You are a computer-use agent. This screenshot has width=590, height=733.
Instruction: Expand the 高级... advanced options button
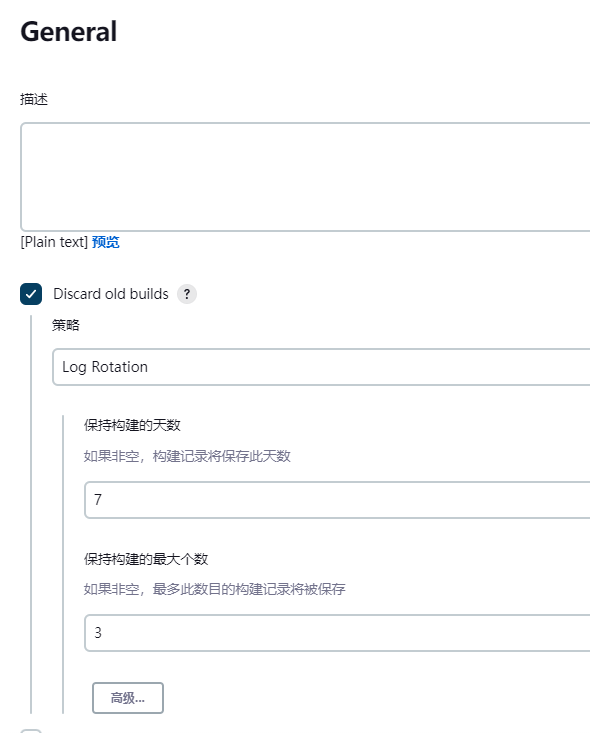coord(128,698)
